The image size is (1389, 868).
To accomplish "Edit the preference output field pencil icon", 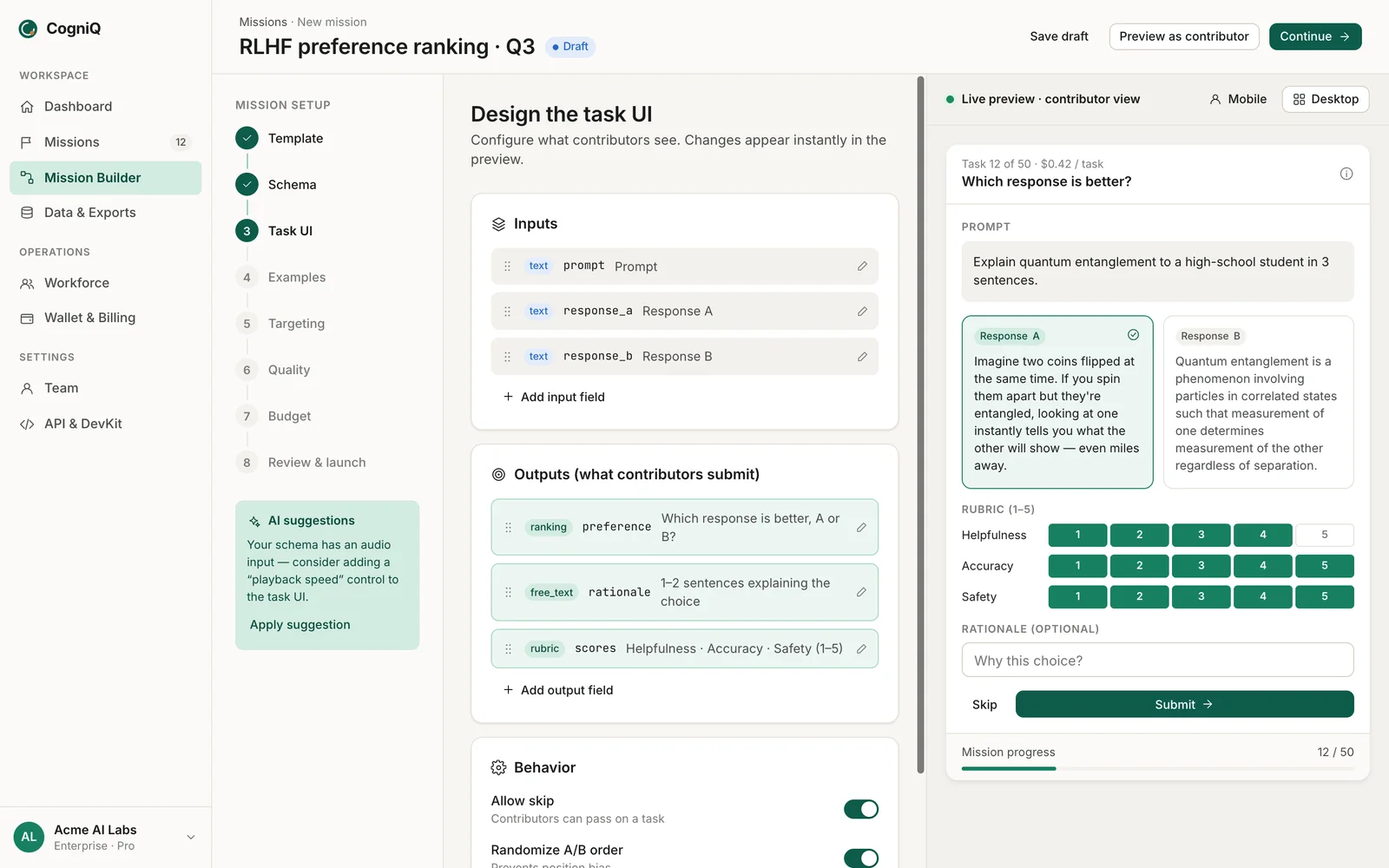I will [861, 527].
